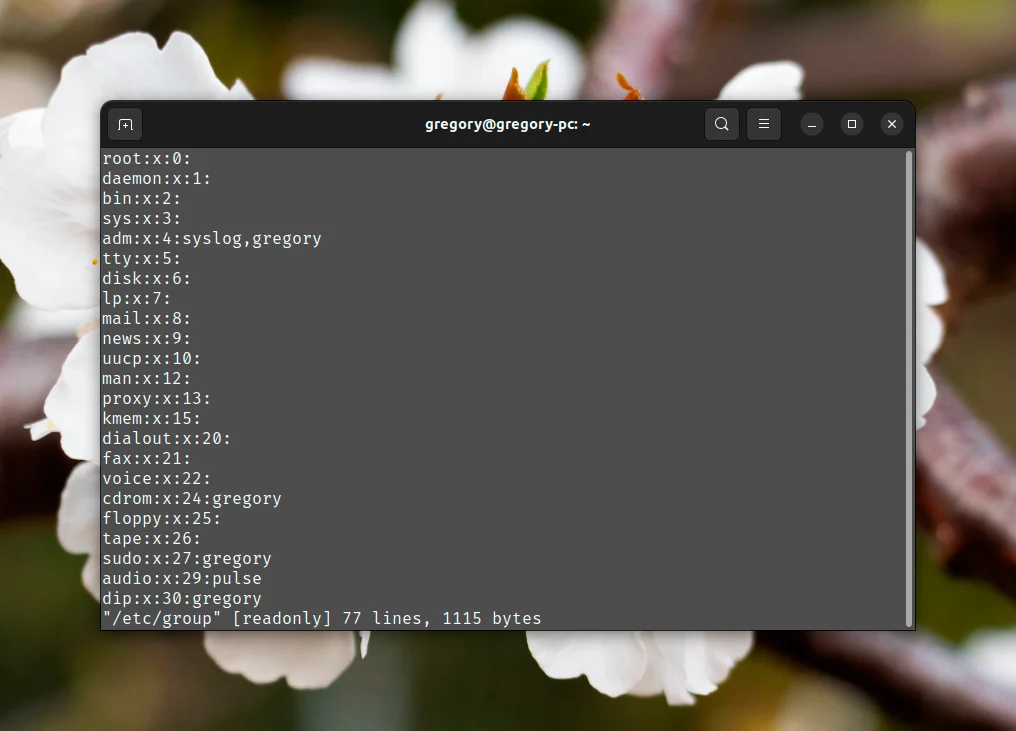The image size is (1016, 731).
Task: Click the floppy:x:25: entry
Action: [160, 518]
